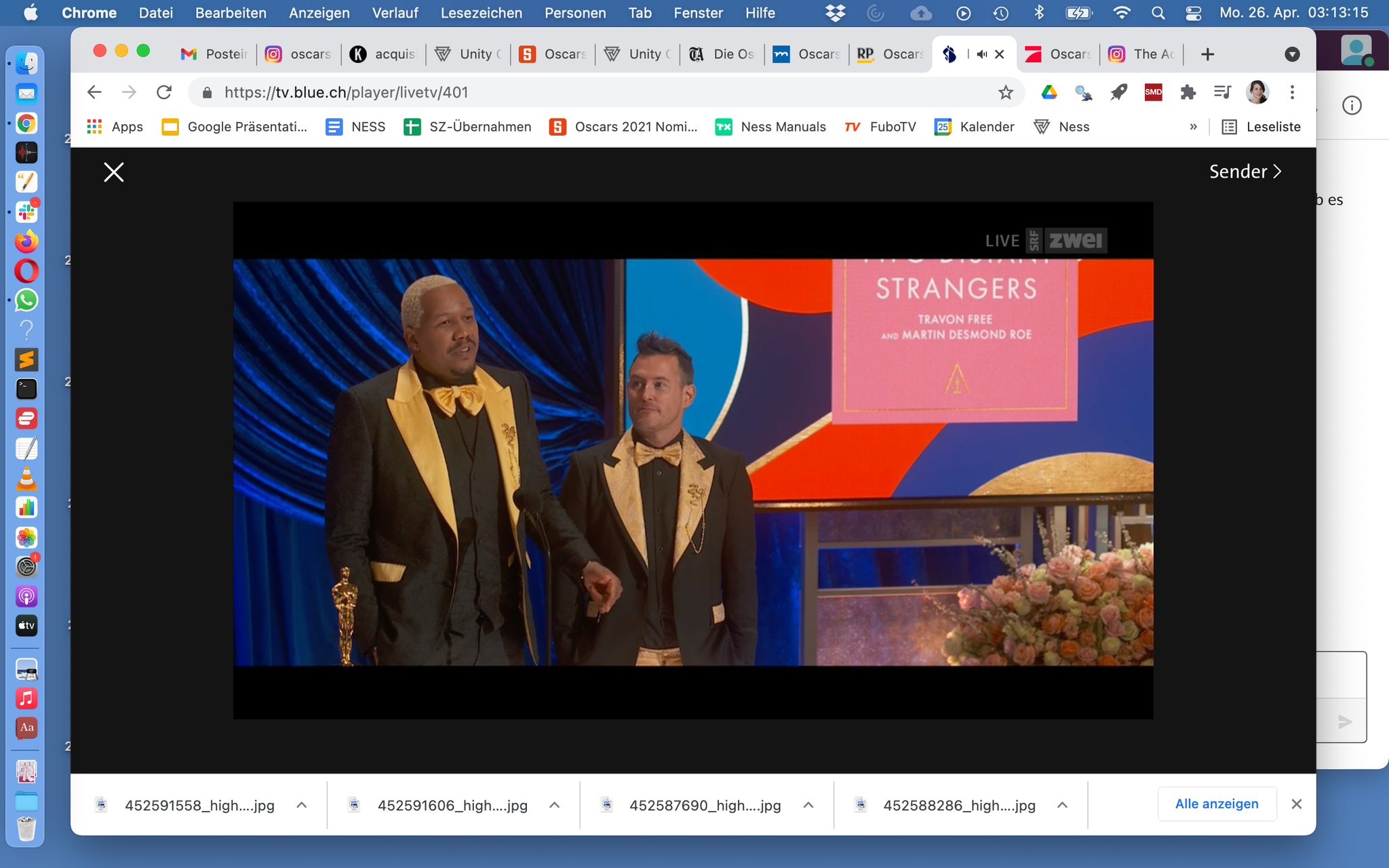Screen dimensions: 1389x868
Task: Click Alle anzeigen downloads button
Action: tap(1216, 804)
